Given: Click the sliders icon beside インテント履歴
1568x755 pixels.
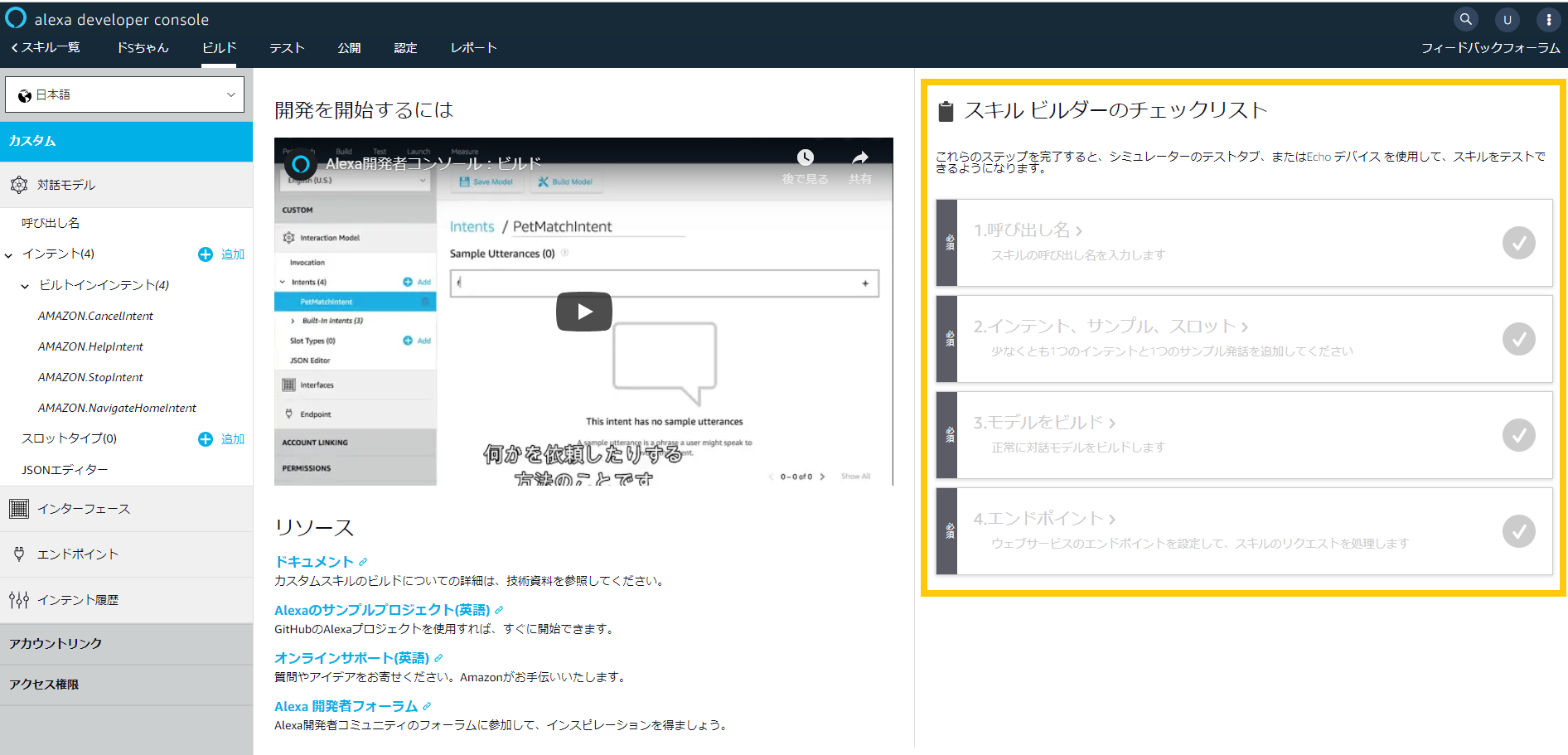Looking at the screenshot, I should click(x=19, y=600).
